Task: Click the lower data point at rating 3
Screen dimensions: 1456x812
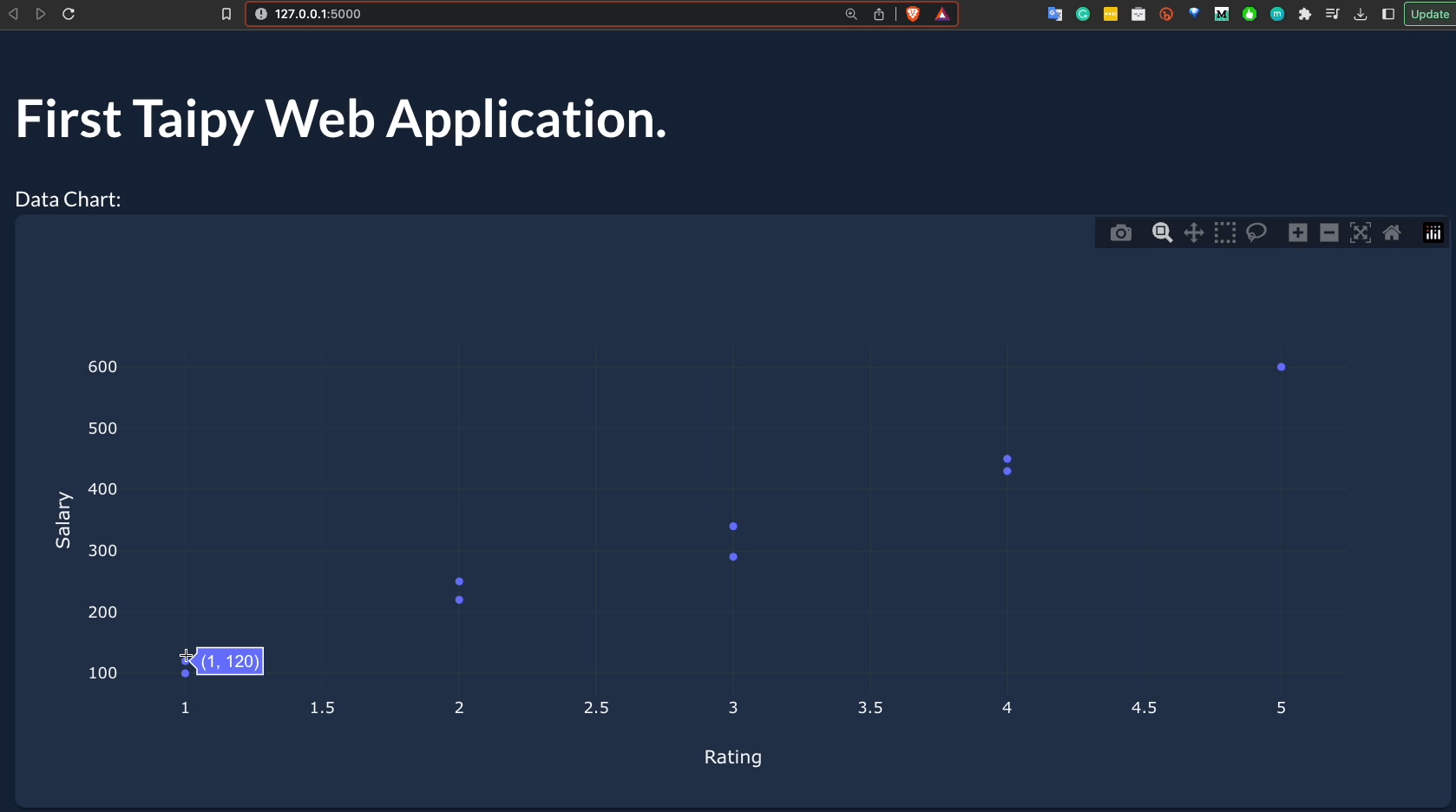Action: tap(733, 557)
